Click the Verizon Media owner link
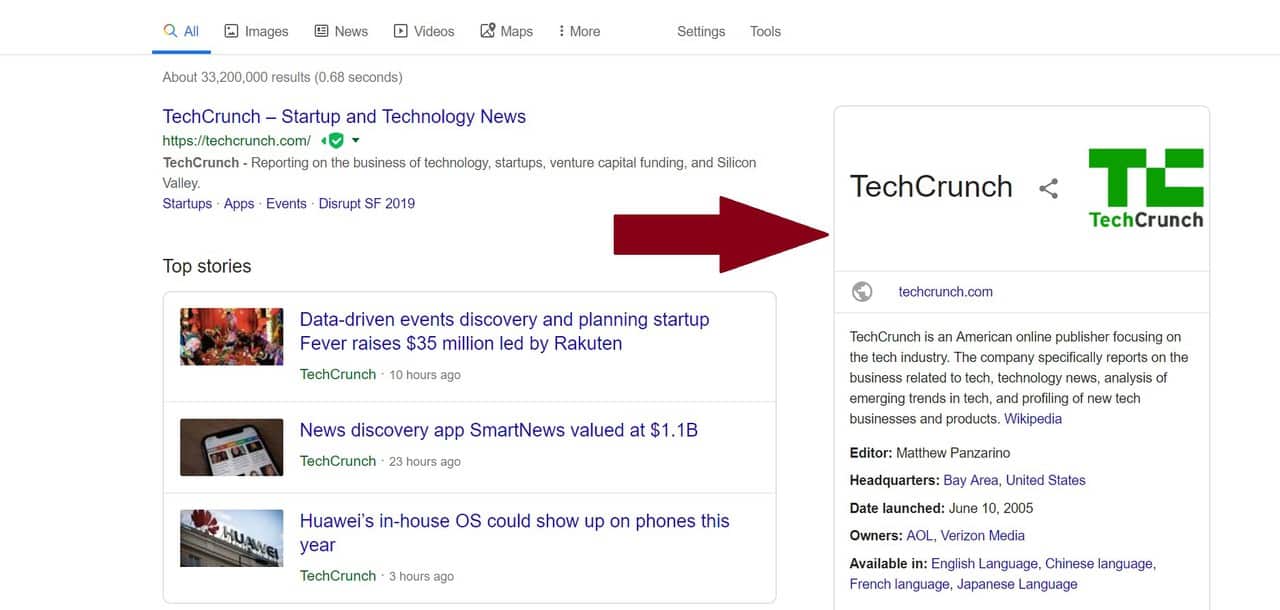 [x=983, y=535]
